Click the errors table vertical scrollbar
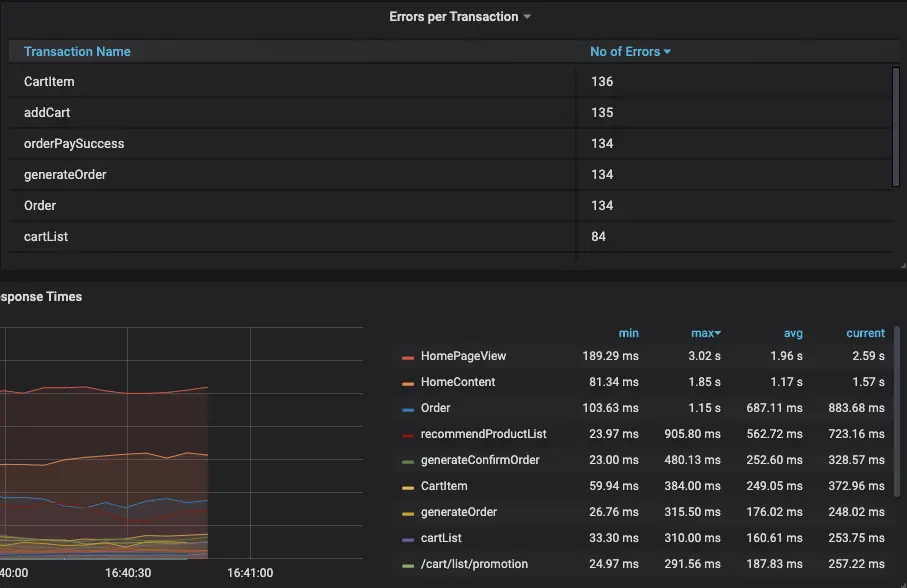The height and width of the screenshot is (588, 907). (x=896, y=127)
